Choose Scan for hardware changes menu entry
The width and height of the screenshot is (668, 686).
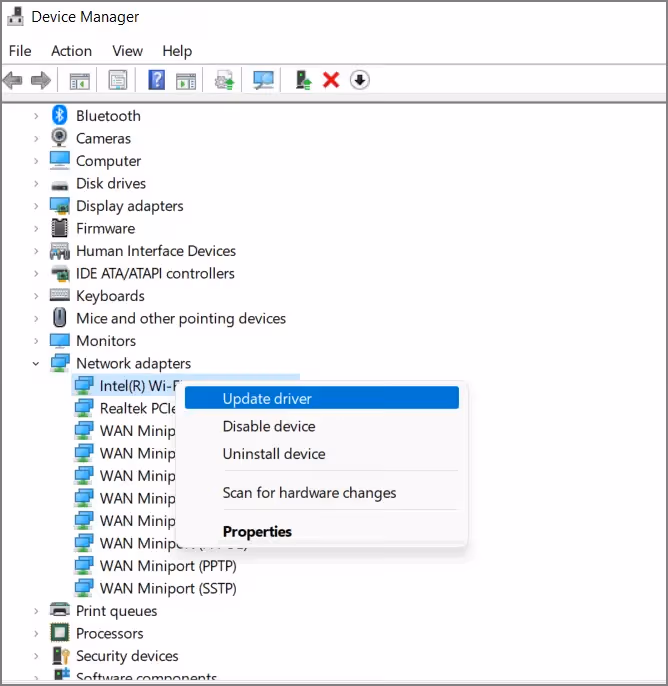[322, 493]
